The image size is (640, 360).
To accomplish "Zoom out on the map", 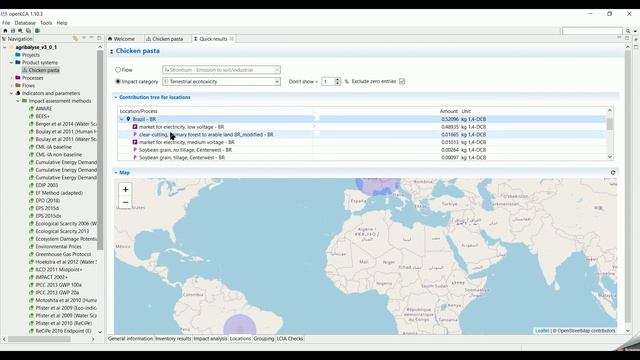I will [125, 202].
